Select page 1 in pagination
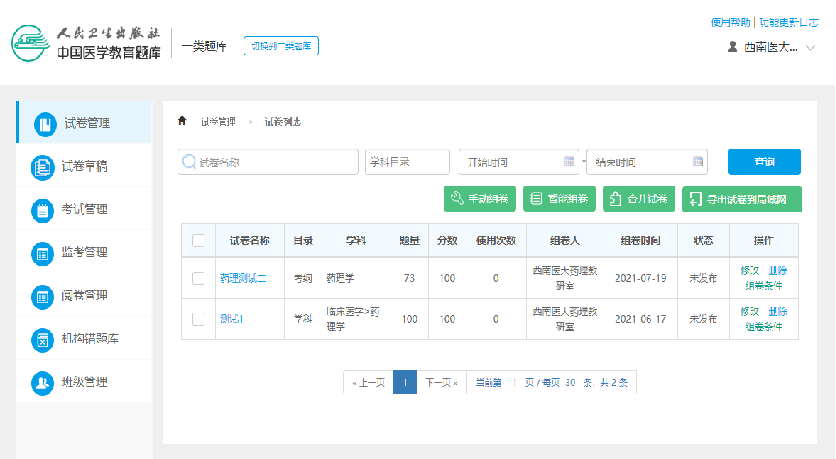836x459 pixels. [405, 382]
